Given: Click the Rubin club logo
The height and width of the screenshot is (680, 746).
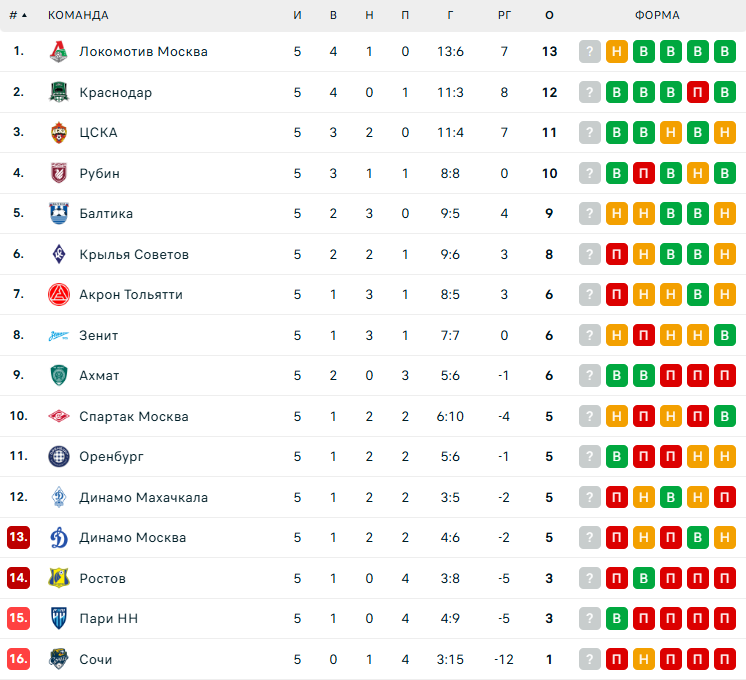Looking at the screenshot, I should (x=59, y=173).
